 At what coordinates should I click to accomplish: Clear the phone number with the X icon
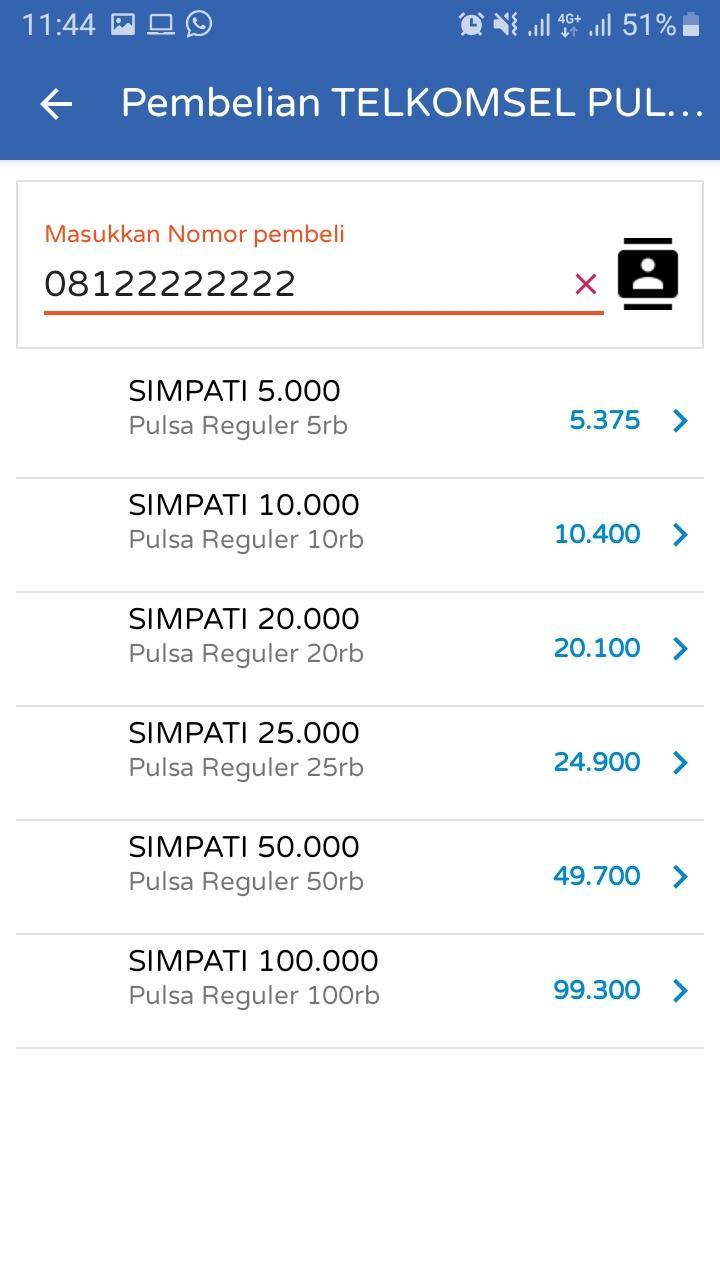(x=586, y=284)
